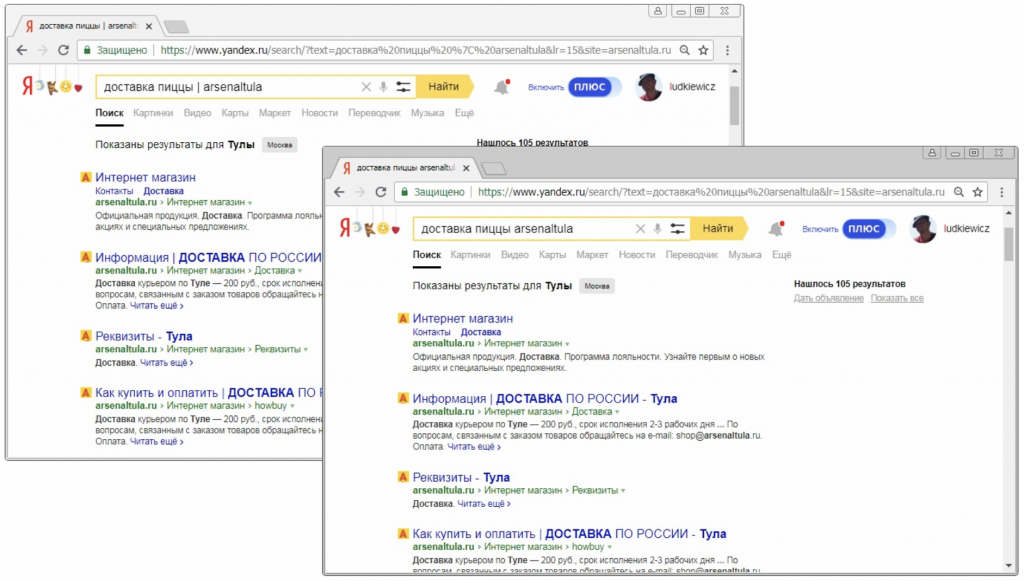Reload page in the rear browser window
The width and height of the screenshot is (1024, 581).
pyautogui.click(x=63, y=50)
